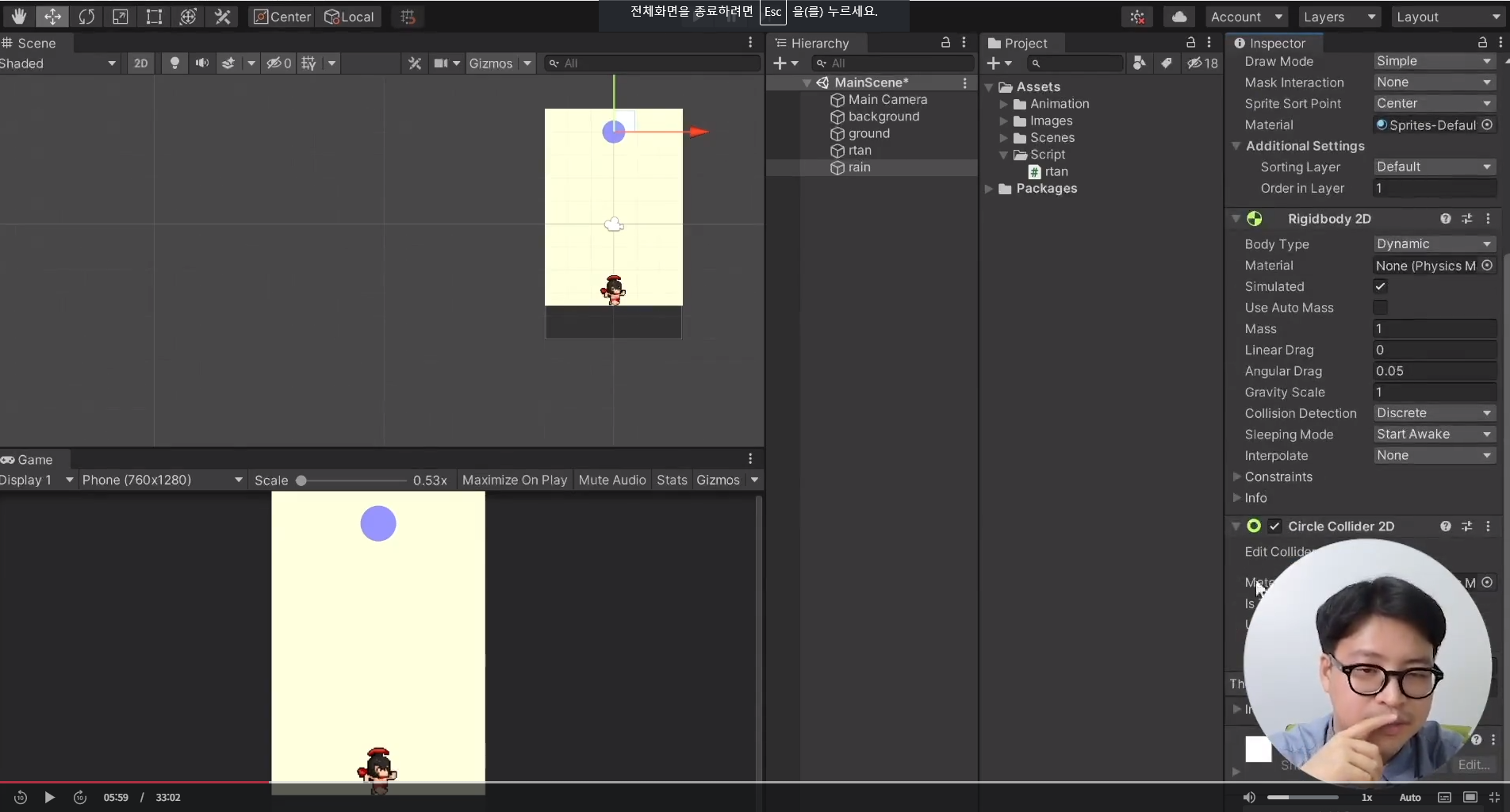Expand the Packages folder

(x=989, y=189)
